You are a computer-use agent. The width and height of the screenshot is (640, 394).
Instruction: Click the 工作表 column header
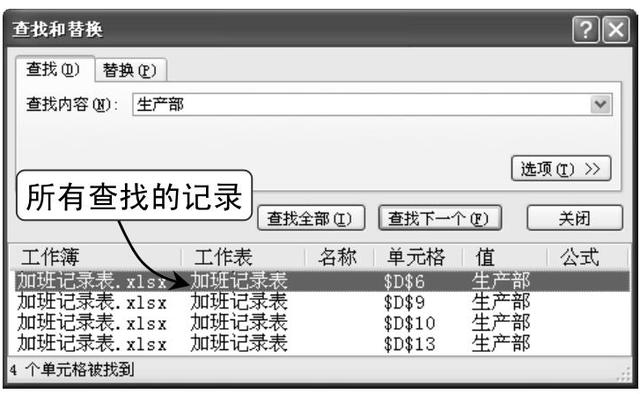(243, 257)
